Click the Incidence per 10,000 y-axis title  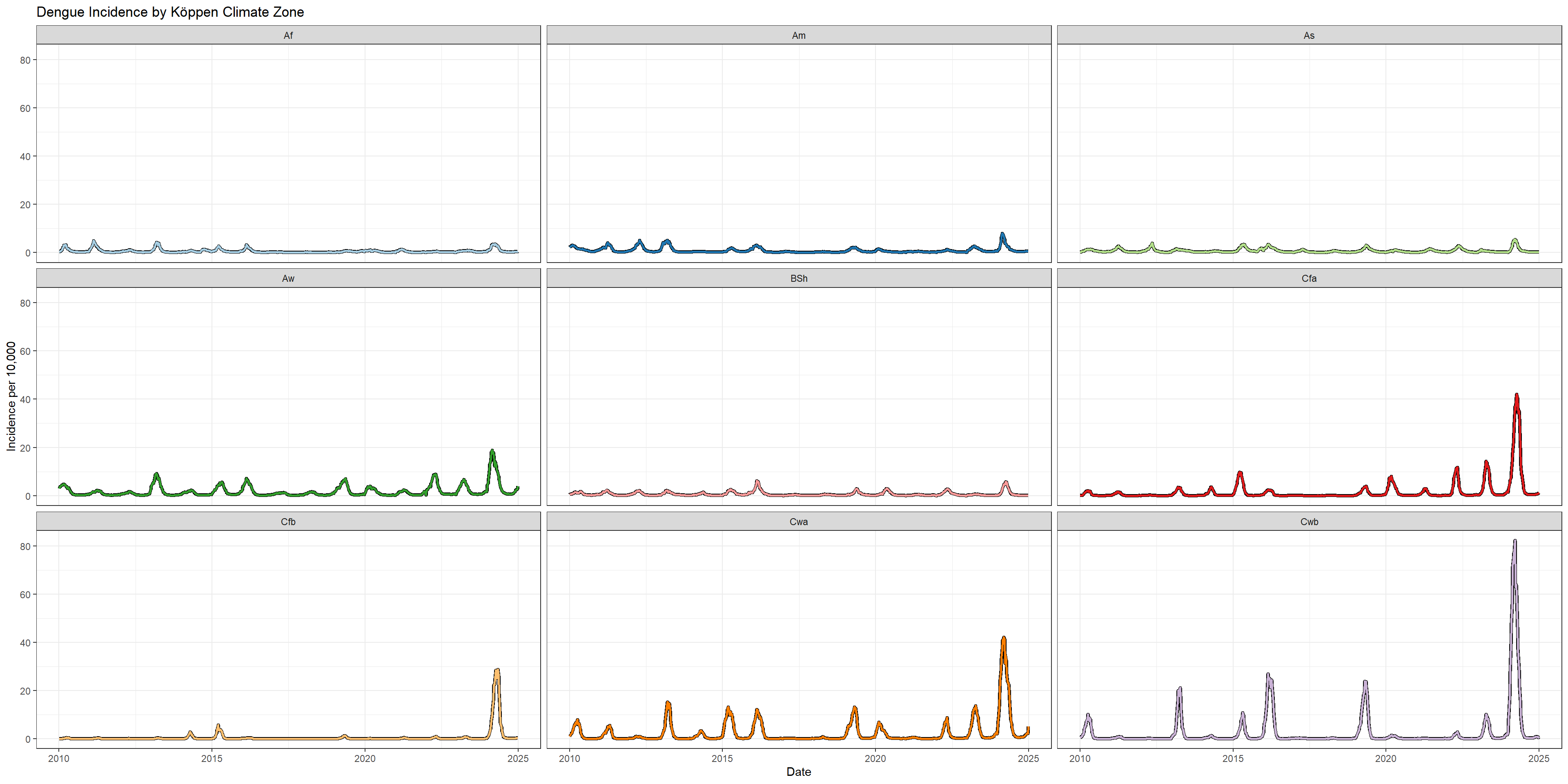[x=11, y=396]
